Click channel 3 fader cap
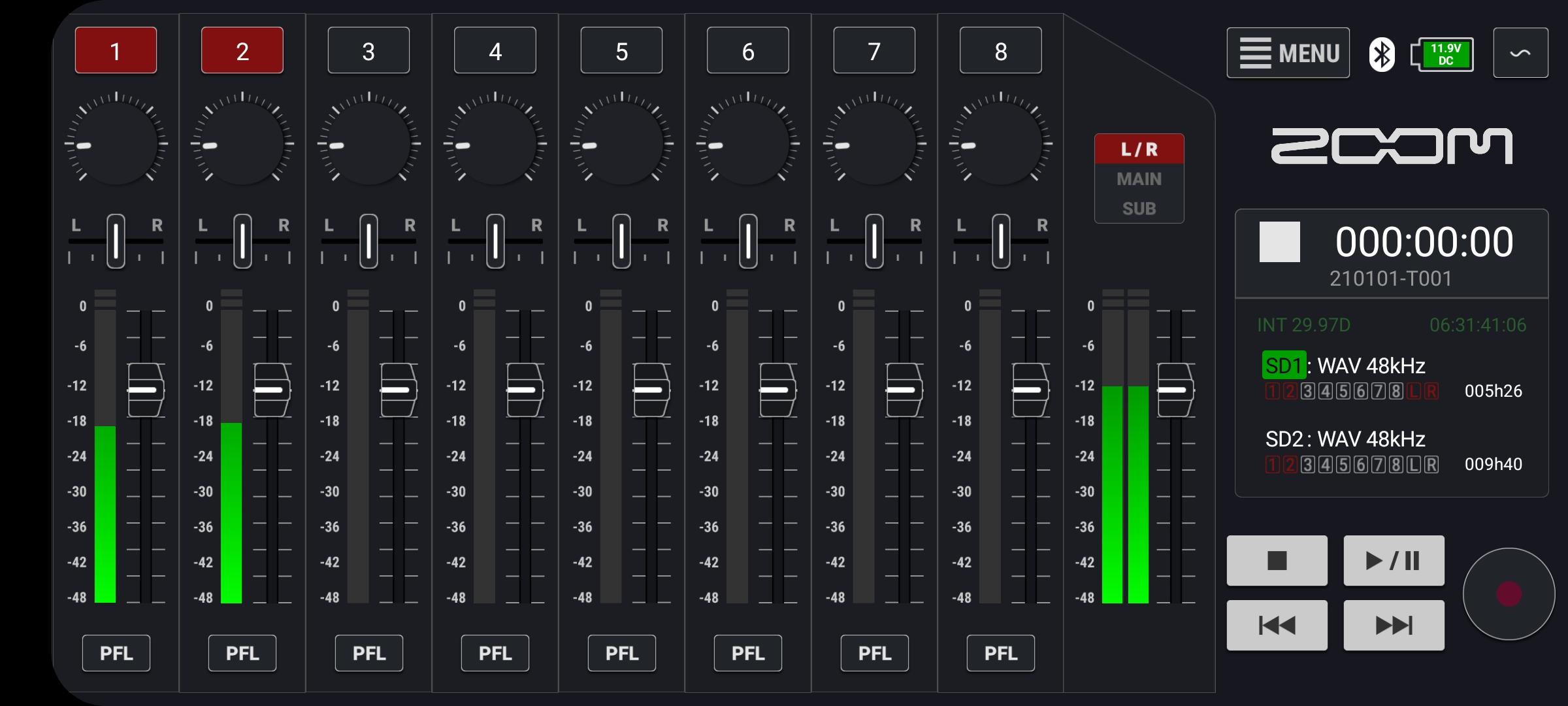This screenshot has height=706, width=1568. [x=399, y=390]
